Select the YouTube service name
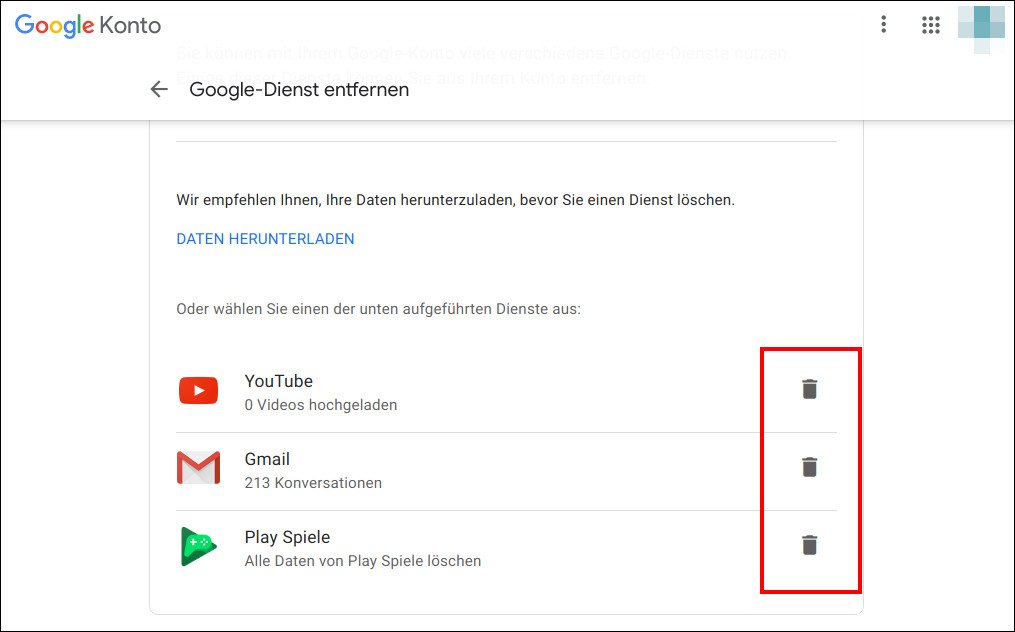The image size is (1015, 632). (x=278, y=381)
